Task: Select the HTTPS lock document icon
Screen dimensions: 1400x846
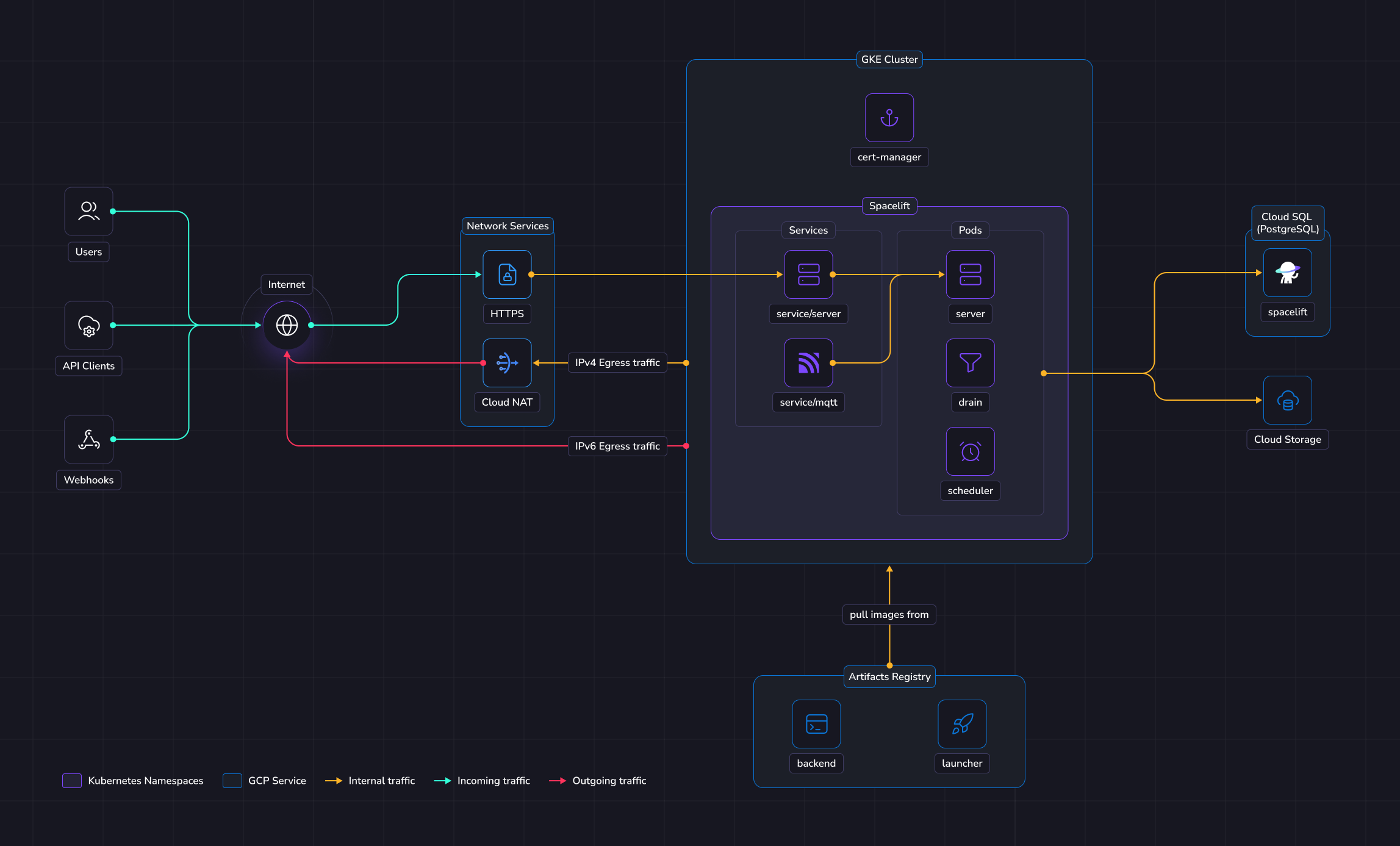Action: [507, 274]
